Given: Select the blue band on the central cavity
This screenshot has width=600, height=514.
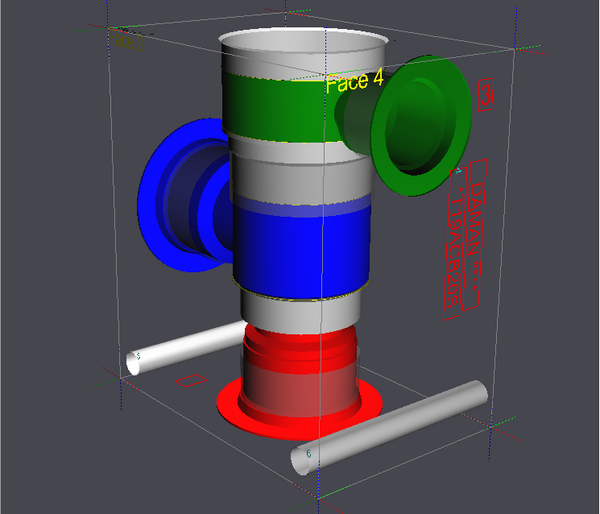Looking at the screenshot, I should tap(301, 251).
